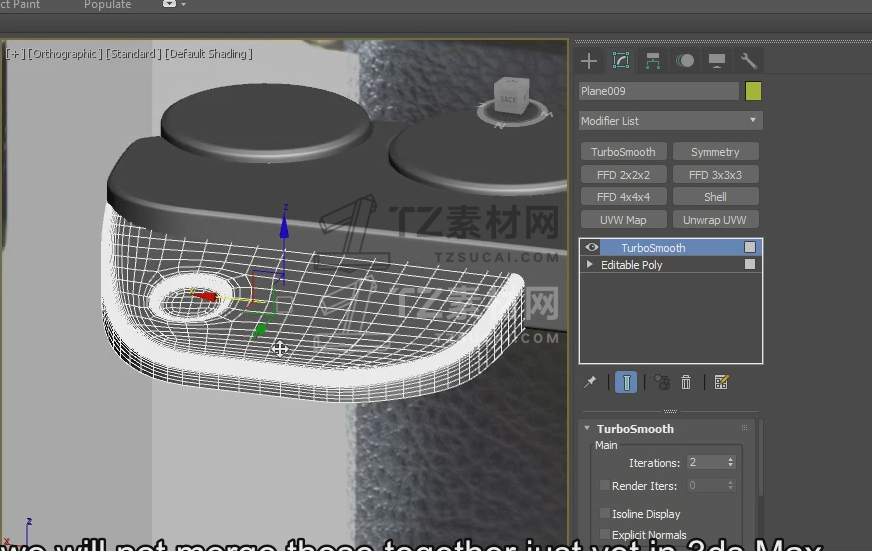Remove modifier with the trash icon
872x551 pixels.
[x=687, y=382]
